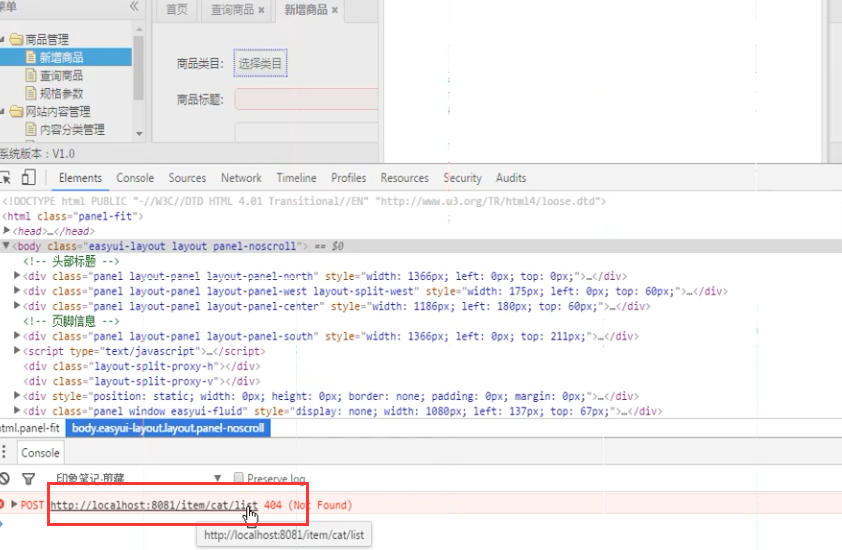Select the html.panel-fit breadcrumb
Viewport: 842px width, 550px height.
pyautogui.click(x=30, y=428)
